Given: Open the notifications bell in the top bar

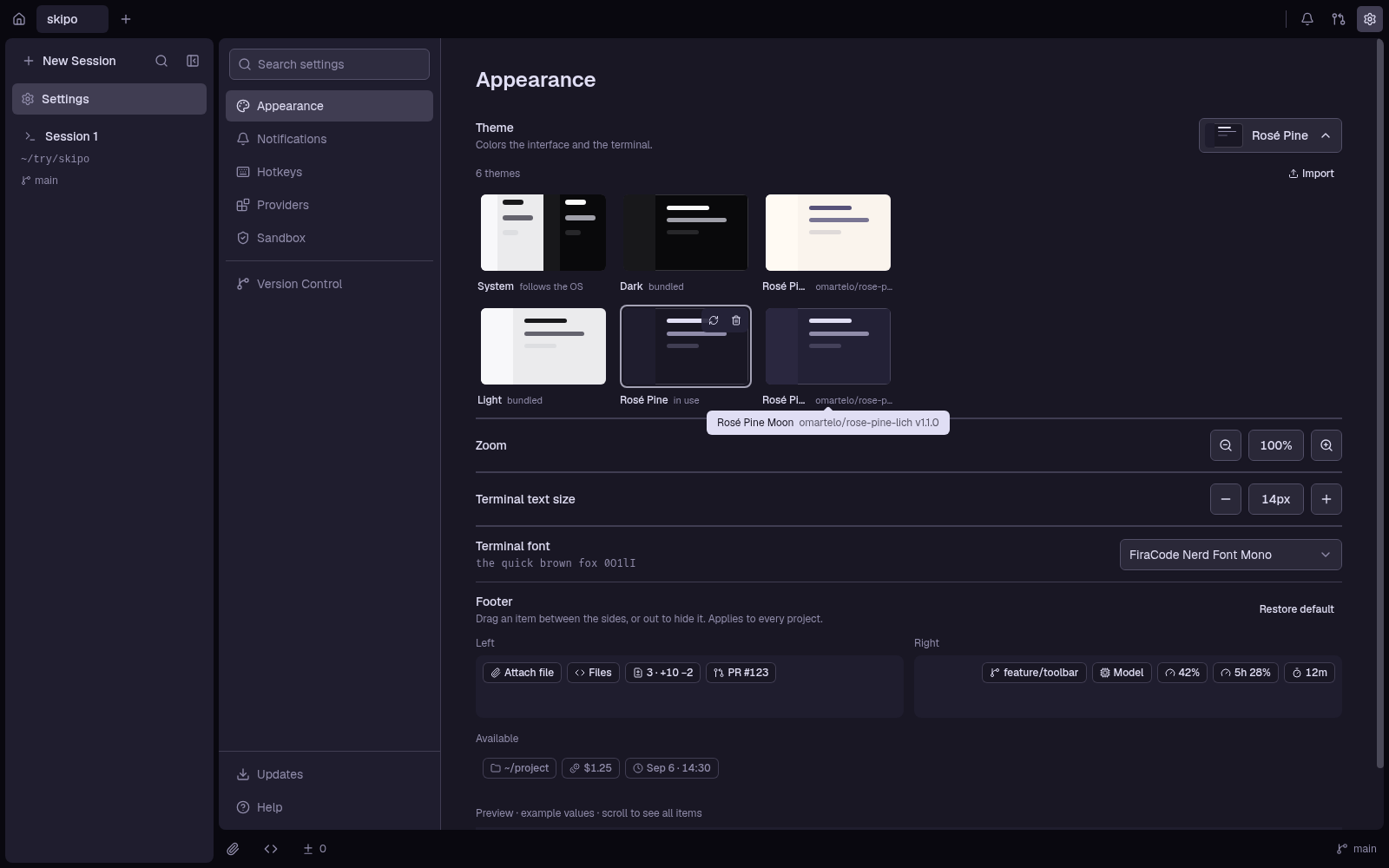Looking at the screenshot, I should coord(1307,19).
